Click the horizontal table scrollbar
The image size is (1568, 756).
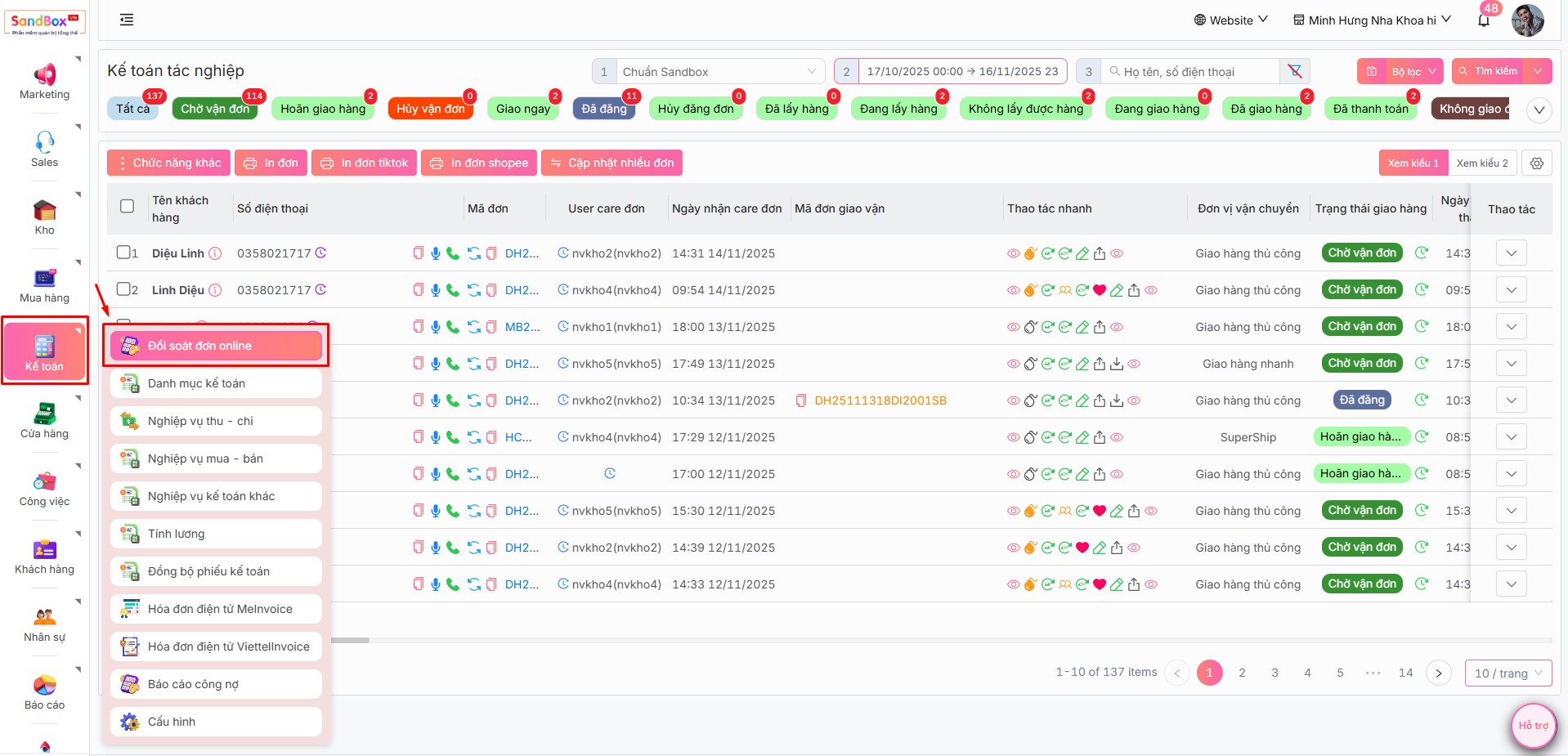(x=350, y=640)
